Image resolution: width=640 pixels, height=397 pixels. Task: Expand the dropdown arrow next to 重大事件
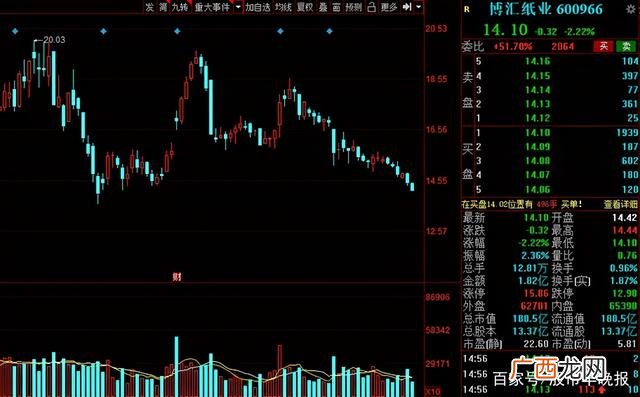238,7
